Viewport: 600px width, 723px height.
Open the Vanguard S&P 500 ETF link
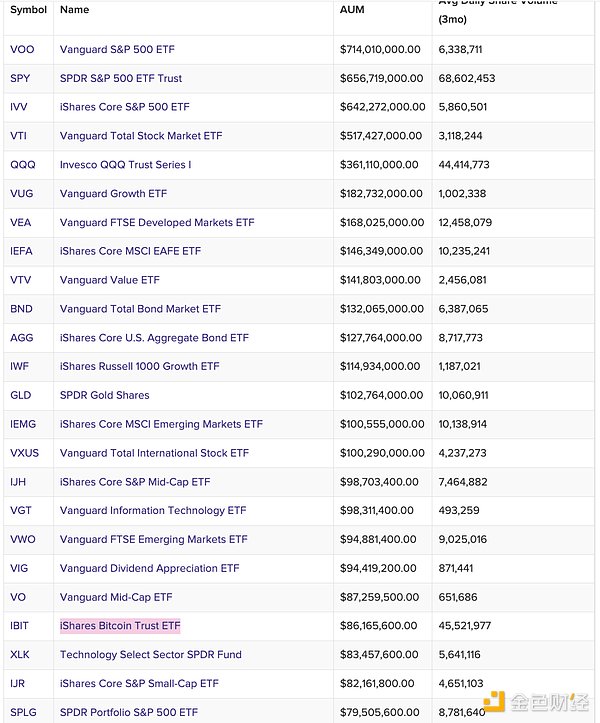[x=117, y=49]
